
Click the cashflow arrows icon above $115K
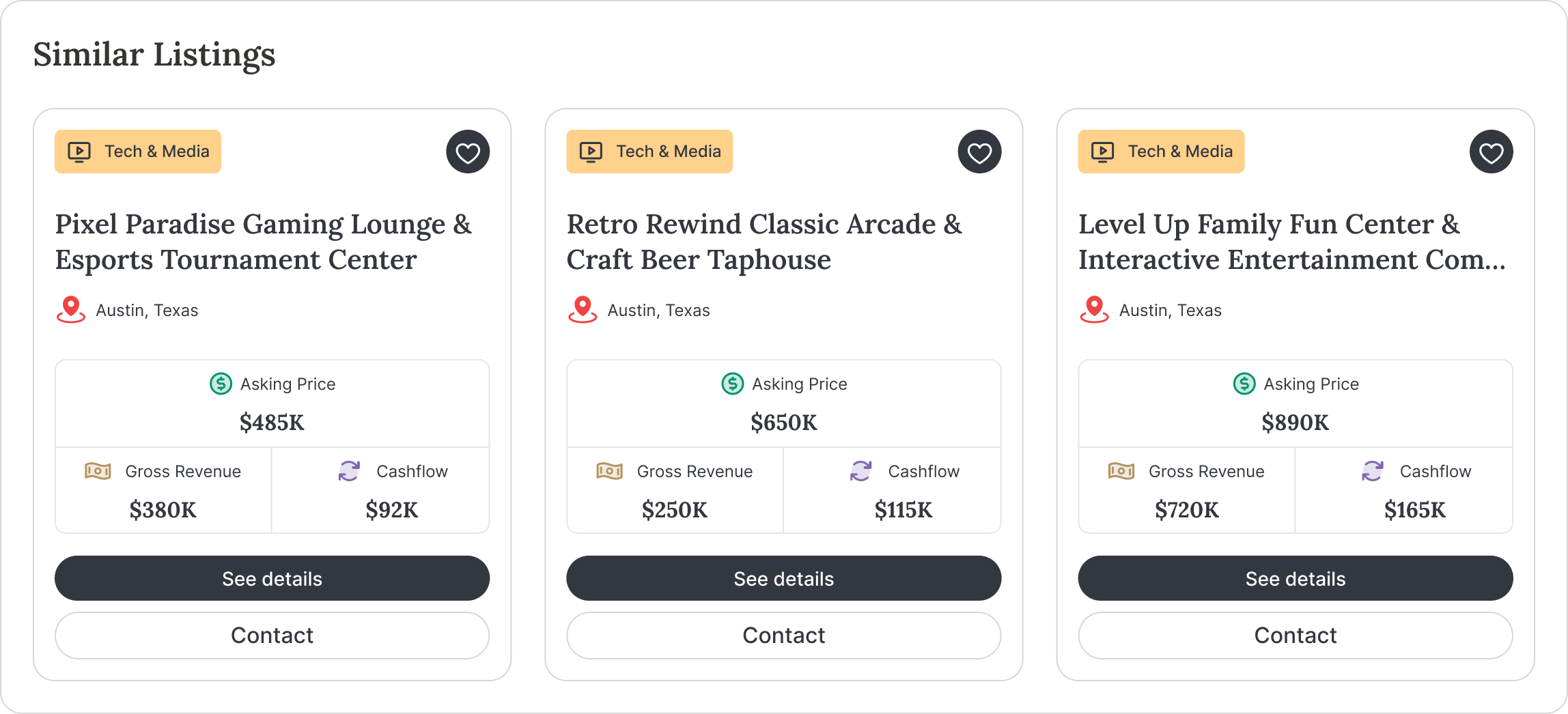pyautogui.click(x=860, y=471)
